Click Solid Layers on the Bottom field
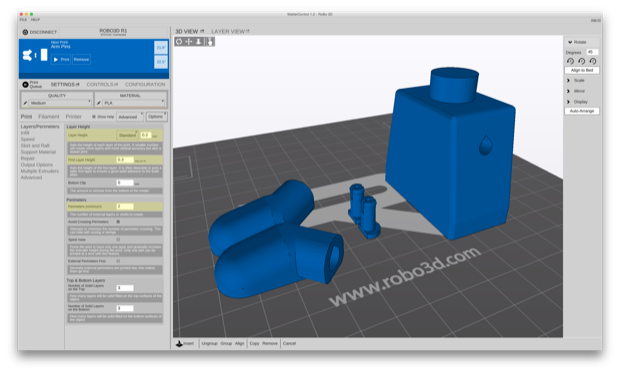This screenshot has width=620, height=374. [x=125, y=308]
